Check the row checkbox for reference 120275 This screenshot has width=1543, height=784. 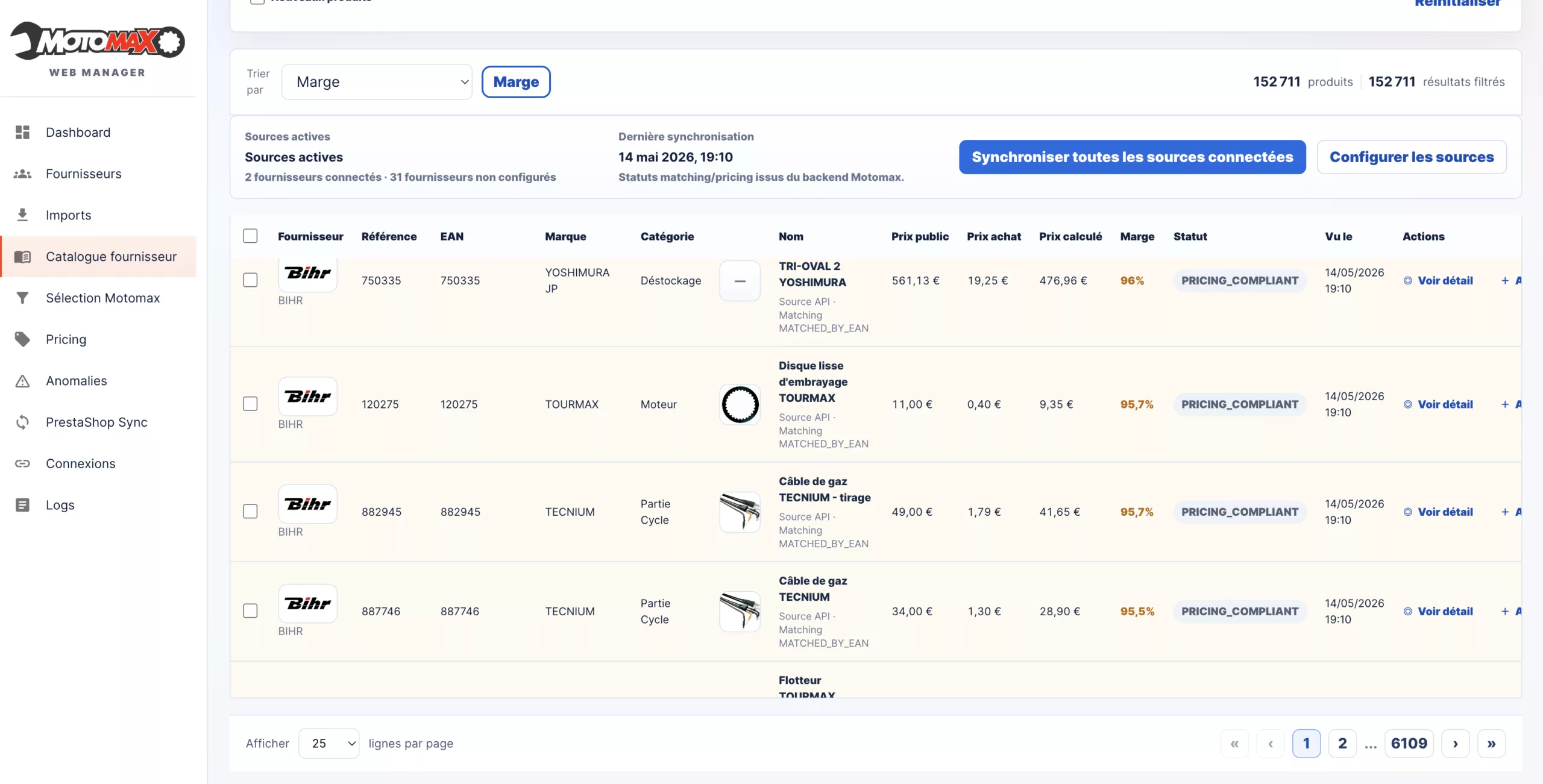tap(250, 404)
